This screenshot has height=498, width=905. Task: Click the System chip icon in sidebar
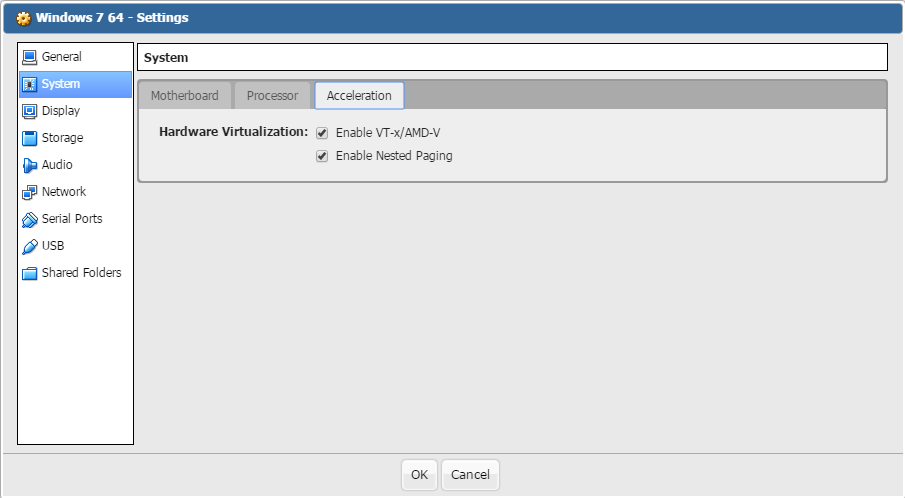(x=30, y=84)
